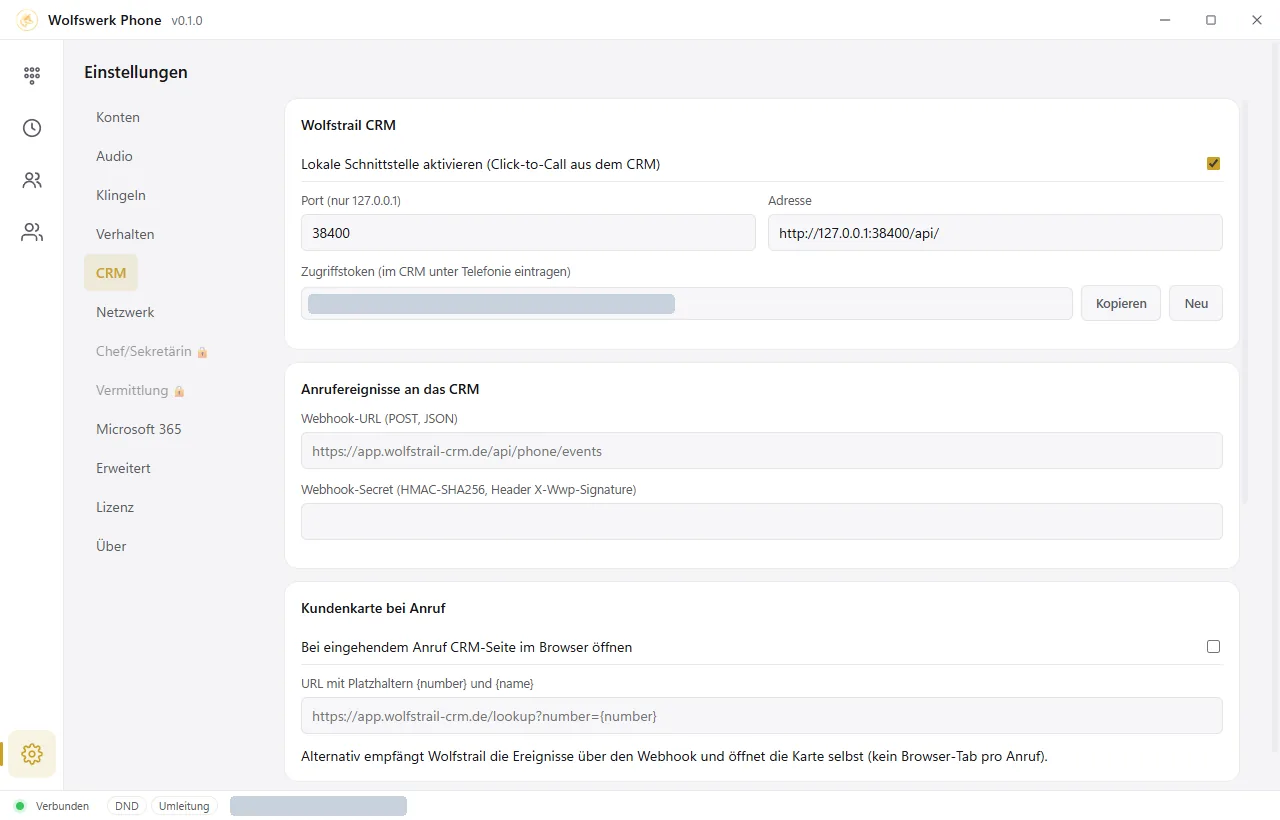1280x820 pixels.
Task: Click the URL mit Platzhaltern field
Action: coord(762,716)
